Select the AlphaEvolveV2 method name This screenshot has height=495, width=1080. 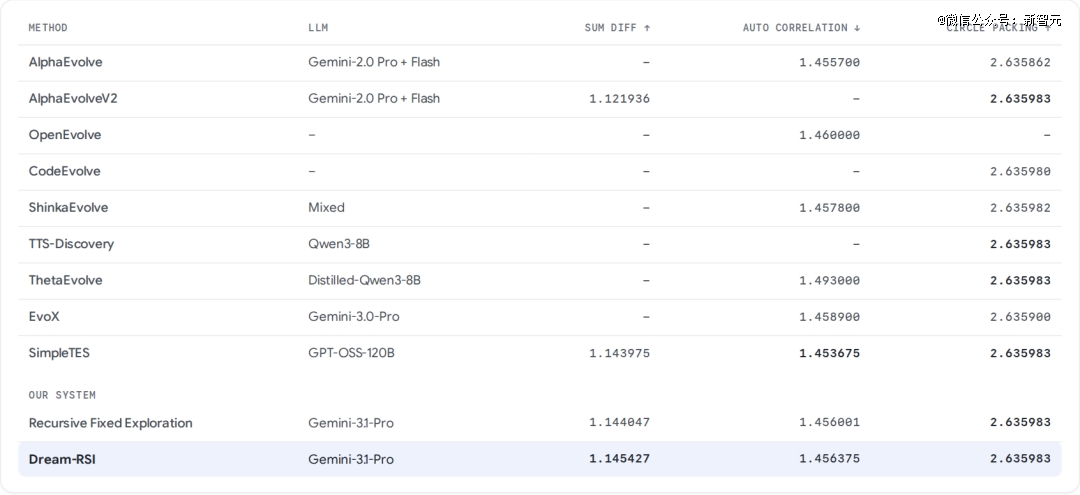(x=73, y=98)
